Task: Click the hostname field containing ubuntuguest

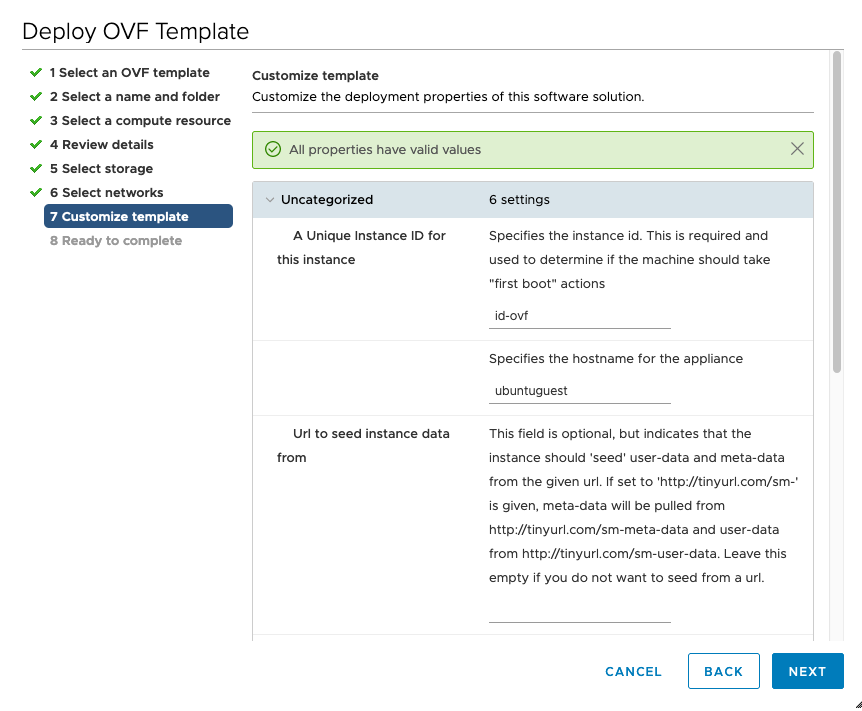Action: point(579,391)
